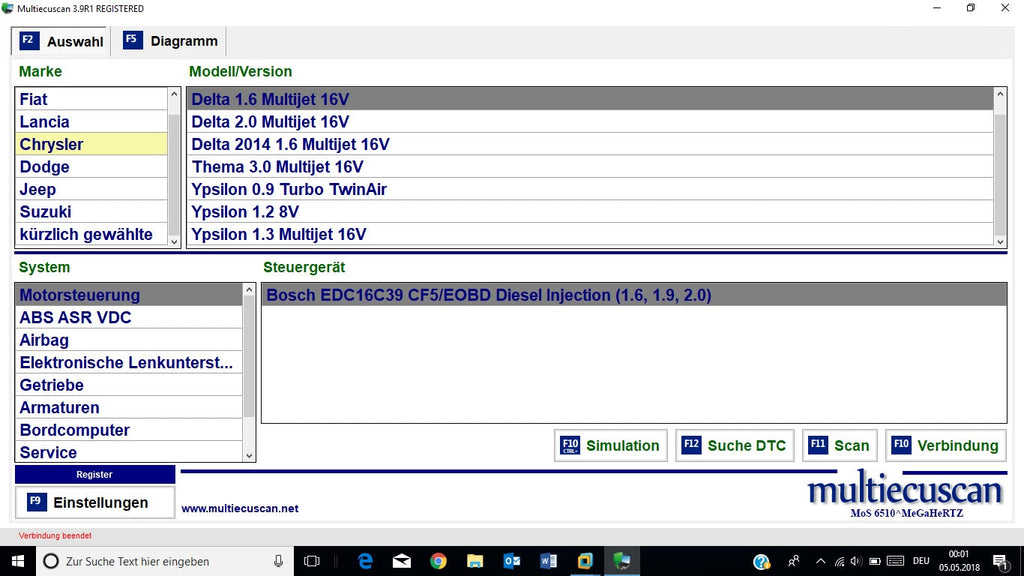Select Ypsilon 1.2 8V model

click(x=590, y=212)
